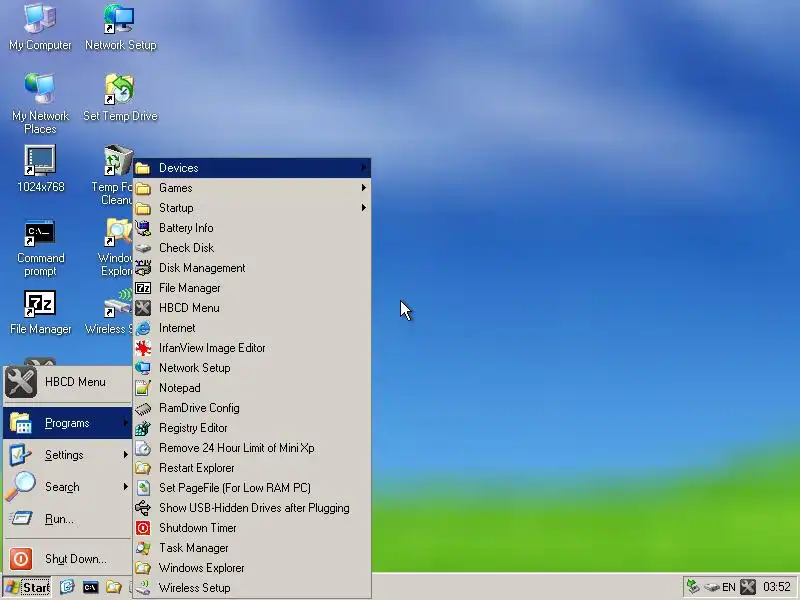Click the Registry Editor cube icon

coord(143,428)
